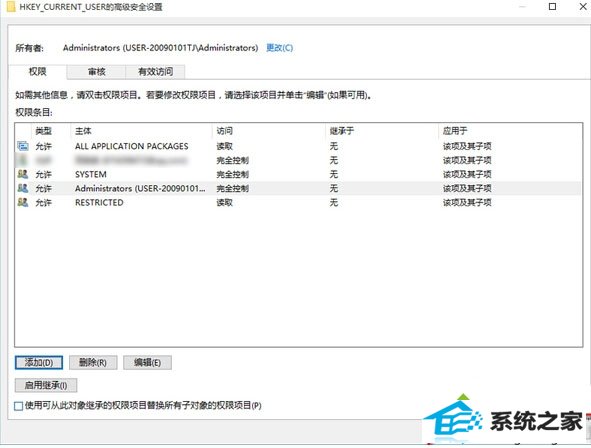
Task: Select the RESTRICTED permission entry row
Action: (x=298, y=202)
